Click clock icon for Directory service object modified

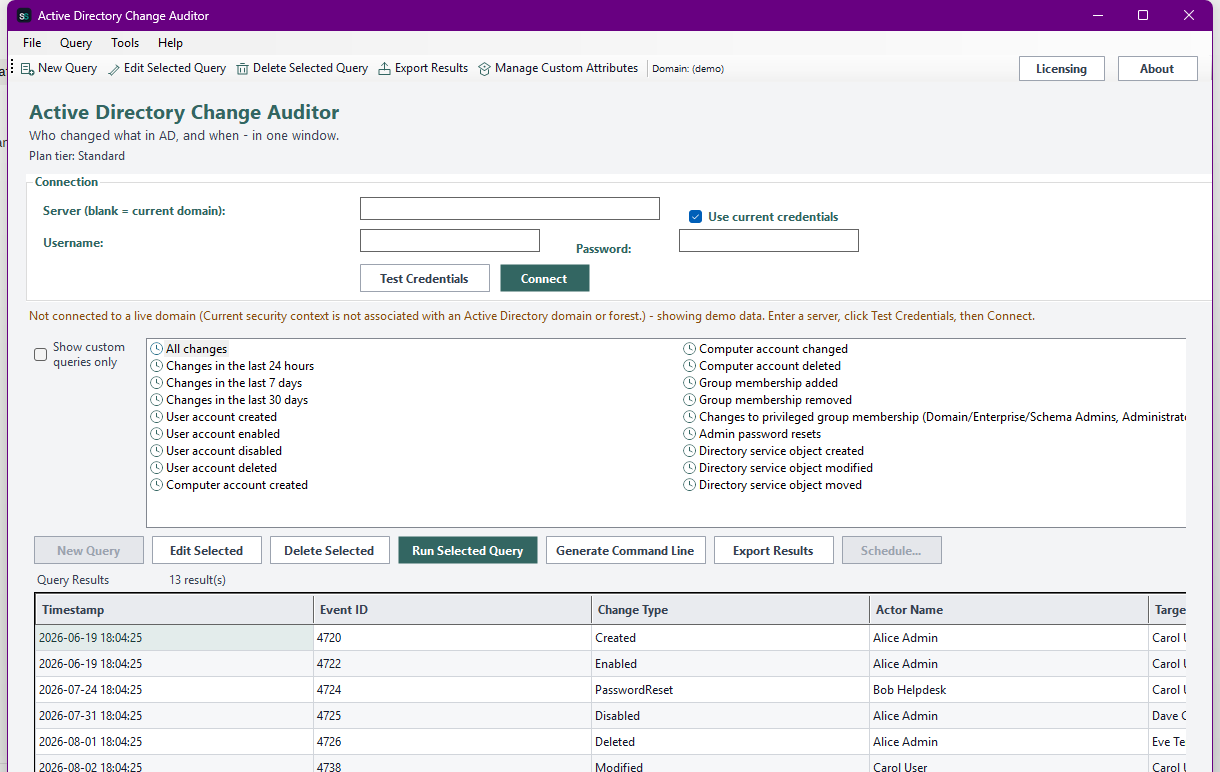[690, 468]
